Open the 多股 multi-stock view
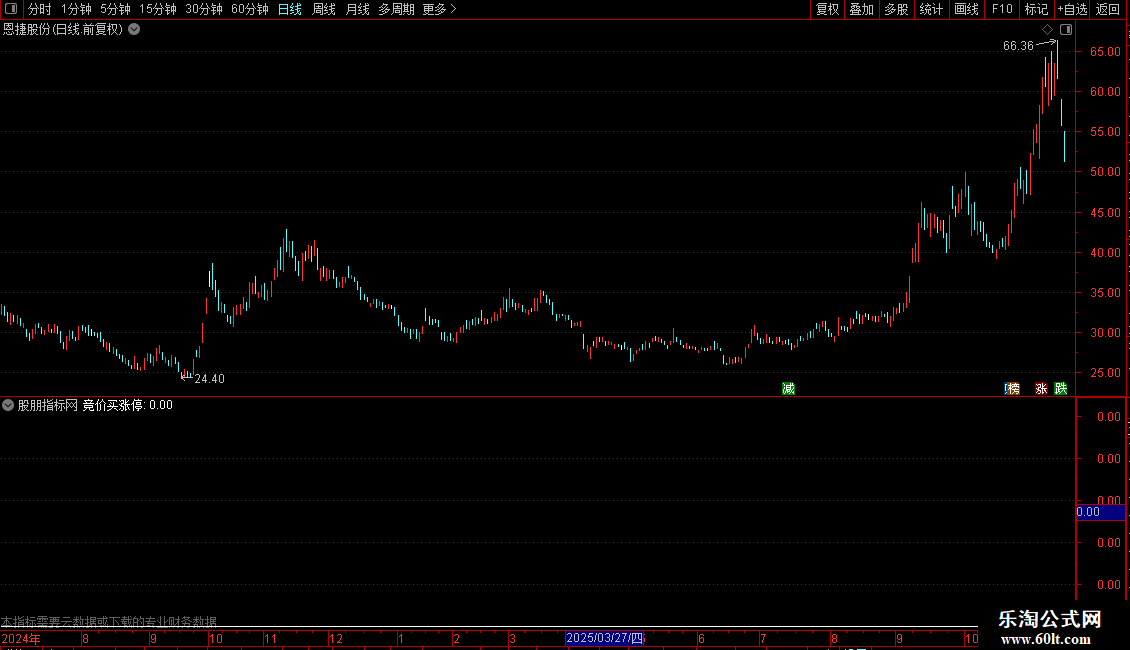This screenshot has height=650, width=1130. (x=897, y=9)
